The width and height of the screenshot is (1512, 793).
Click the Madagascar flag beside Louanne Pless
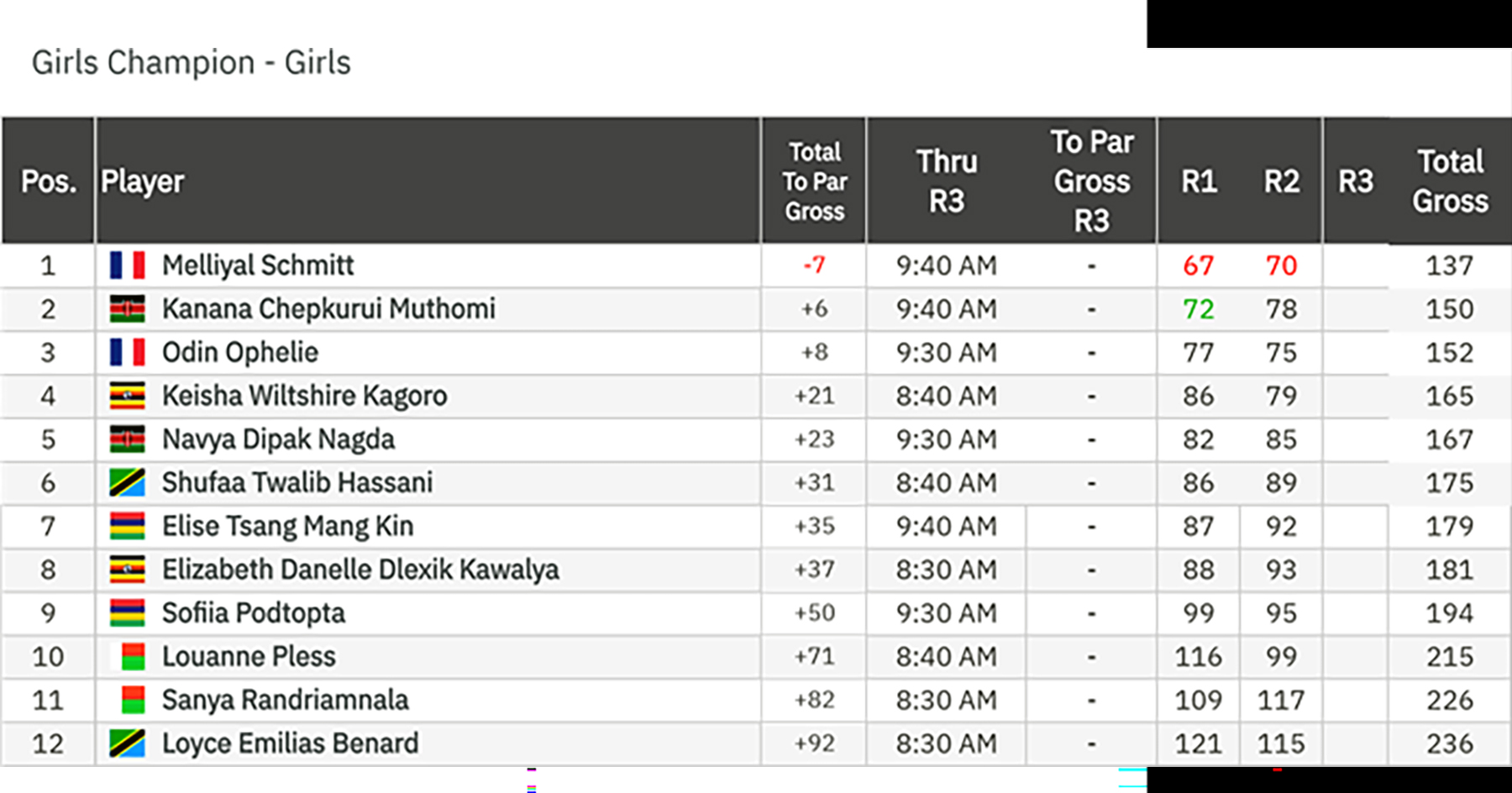(132, 657)
